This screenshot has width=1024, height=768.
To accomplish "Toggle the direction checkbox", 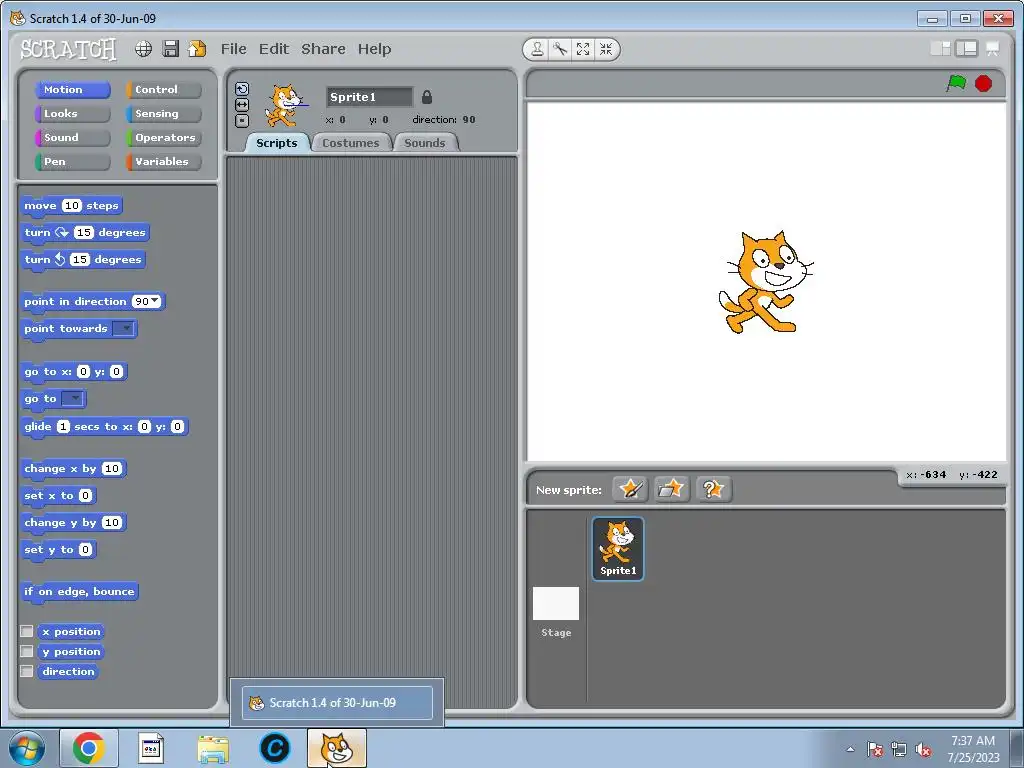I will (x=27, y=671).
